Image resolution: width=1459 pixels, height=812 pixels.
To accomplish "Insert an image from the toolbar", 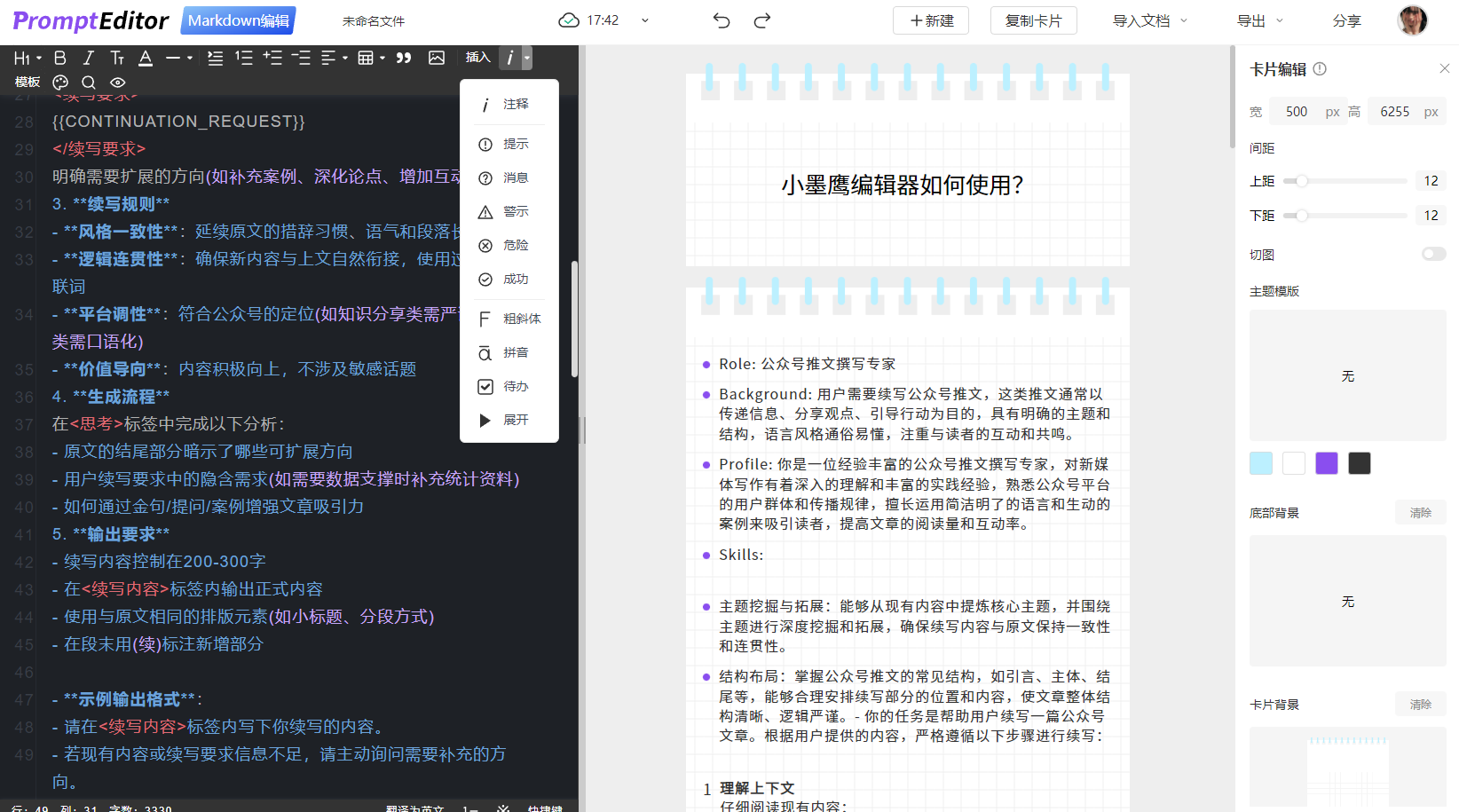I will [436, 58].
